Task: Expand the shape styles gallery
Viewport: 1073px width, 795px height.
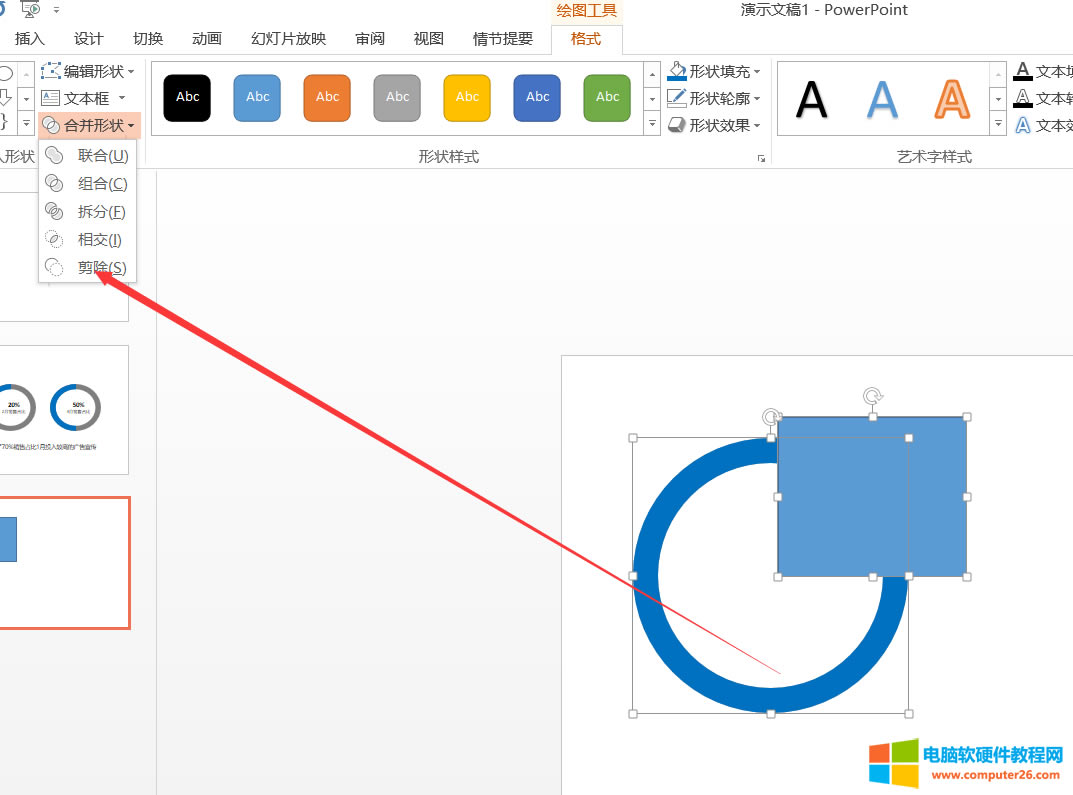Action: coord(651,124)
